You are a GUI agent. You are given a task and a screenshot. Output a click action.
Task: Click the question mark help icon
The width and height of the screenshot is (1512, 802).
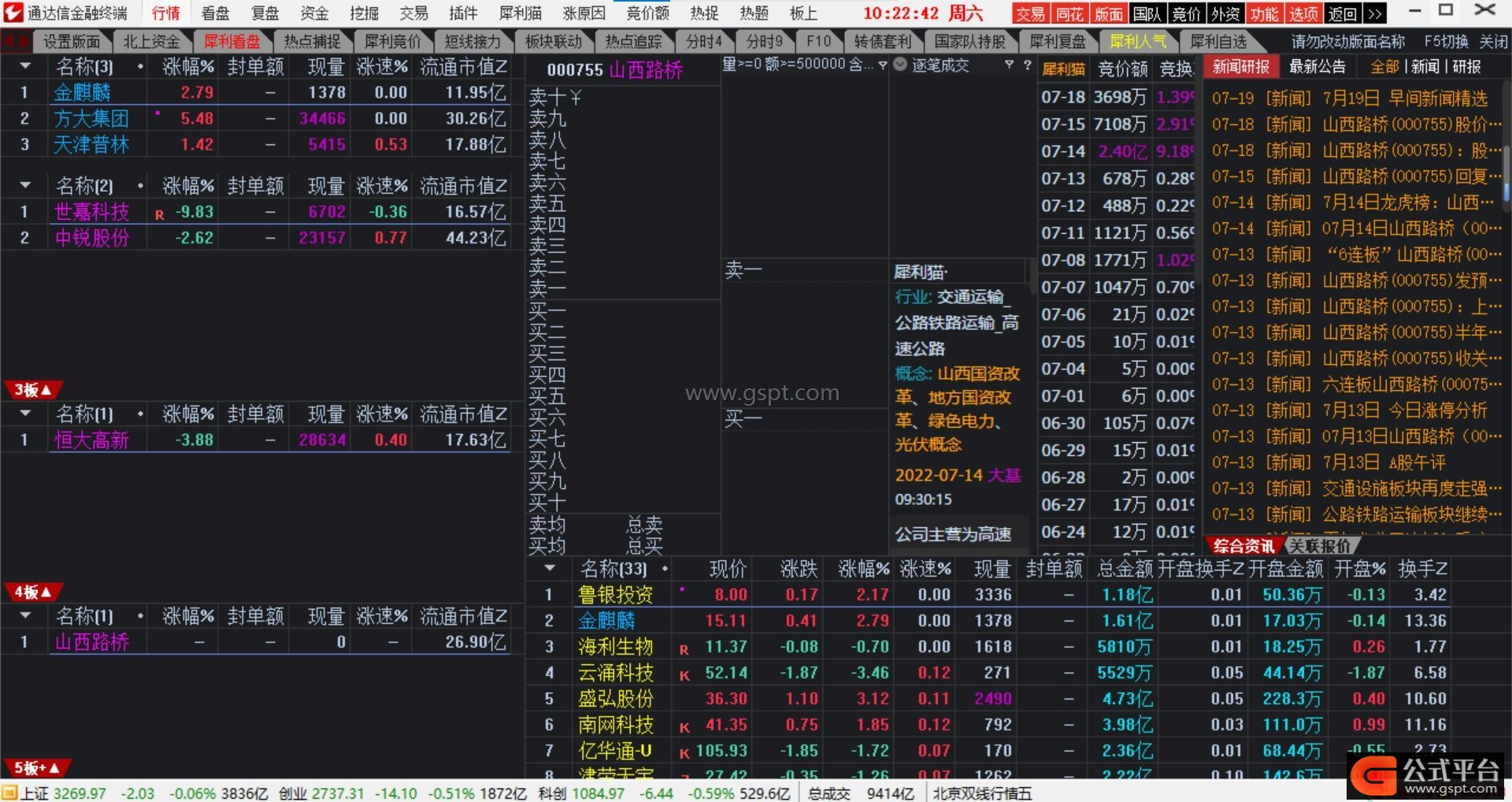click(x=1027, y=65)
